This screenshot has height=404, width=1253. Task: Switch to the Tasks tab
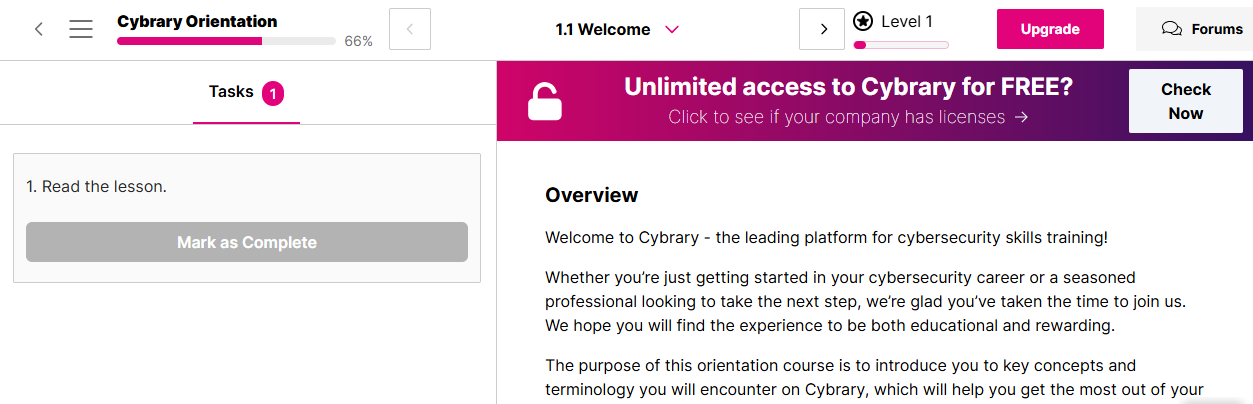click(x=231, y=92)
